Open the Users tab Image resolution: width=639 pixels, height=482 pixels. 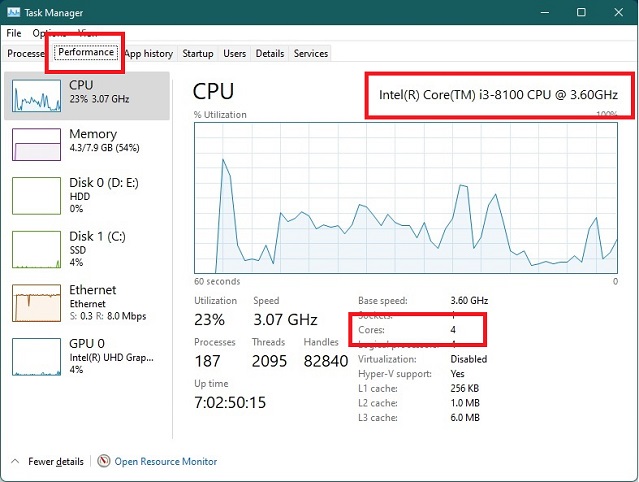coord(234,53)
